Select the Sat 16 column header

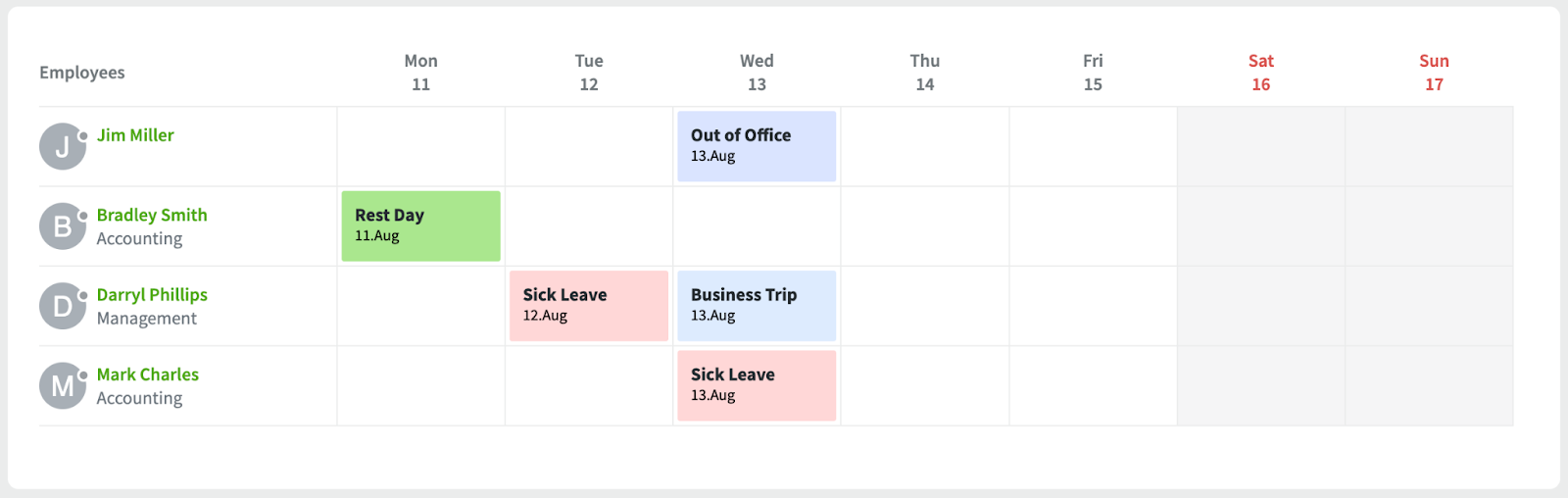pos(1260,73)
